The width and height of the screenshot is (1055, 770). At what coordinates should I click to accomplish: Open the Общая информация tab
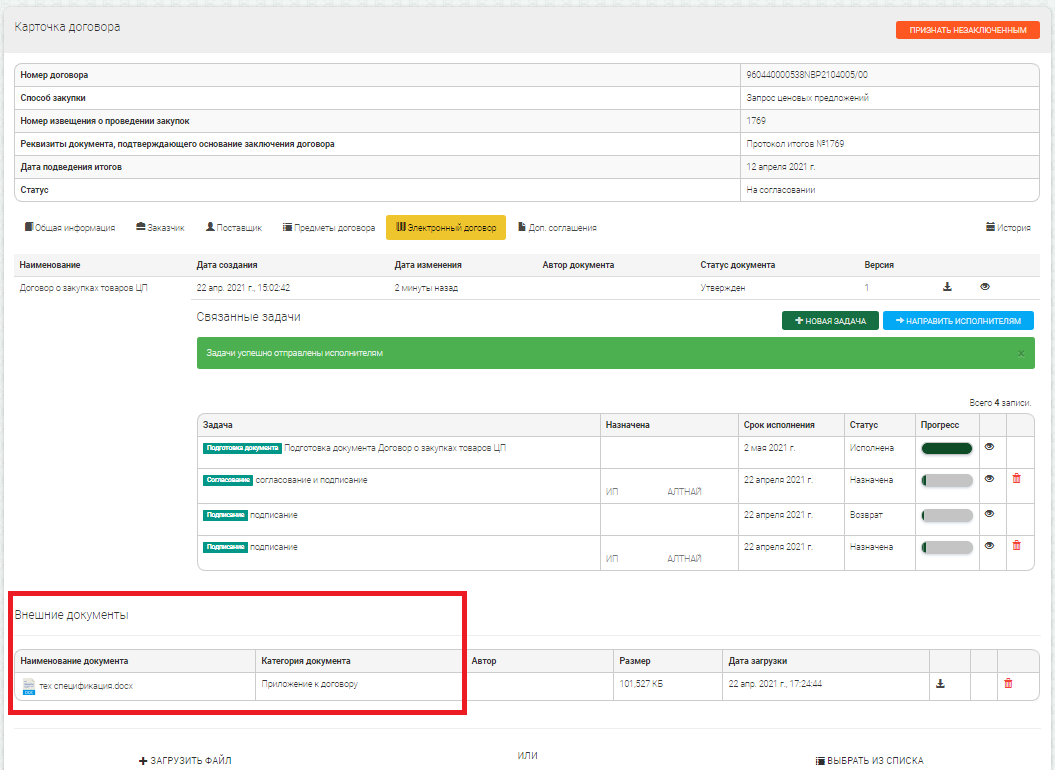coord(69,228)
